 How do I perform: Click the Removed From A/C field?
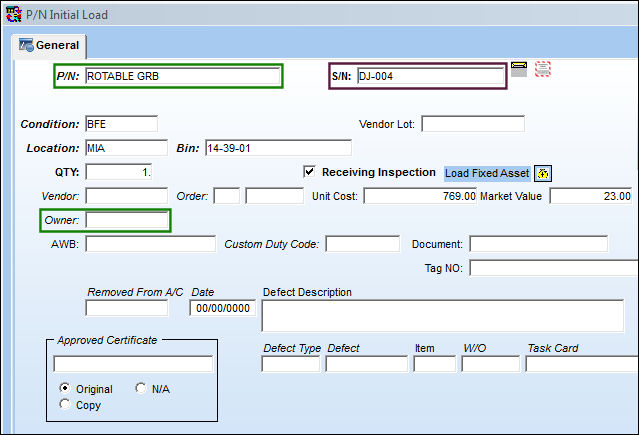[x=126, y=308]
